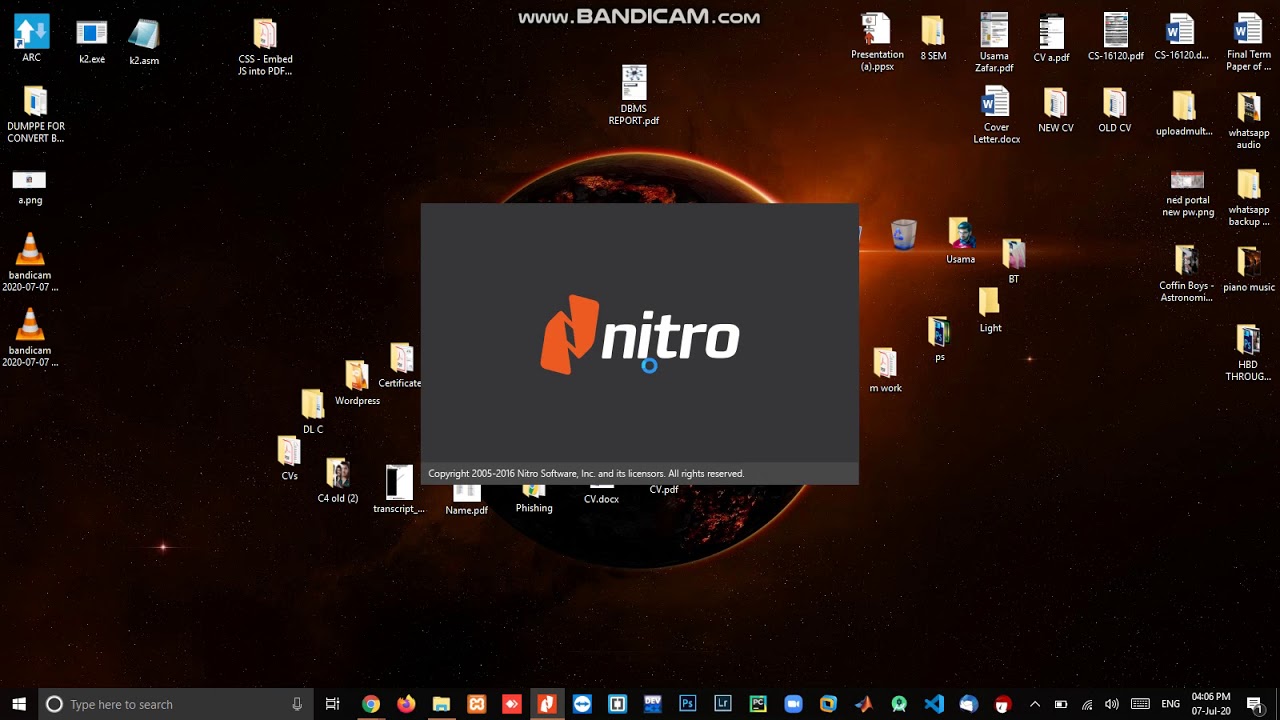Open File Explorer in the taskbar
This screenshot has width=1280, height=720.
(x=441, y=704)
